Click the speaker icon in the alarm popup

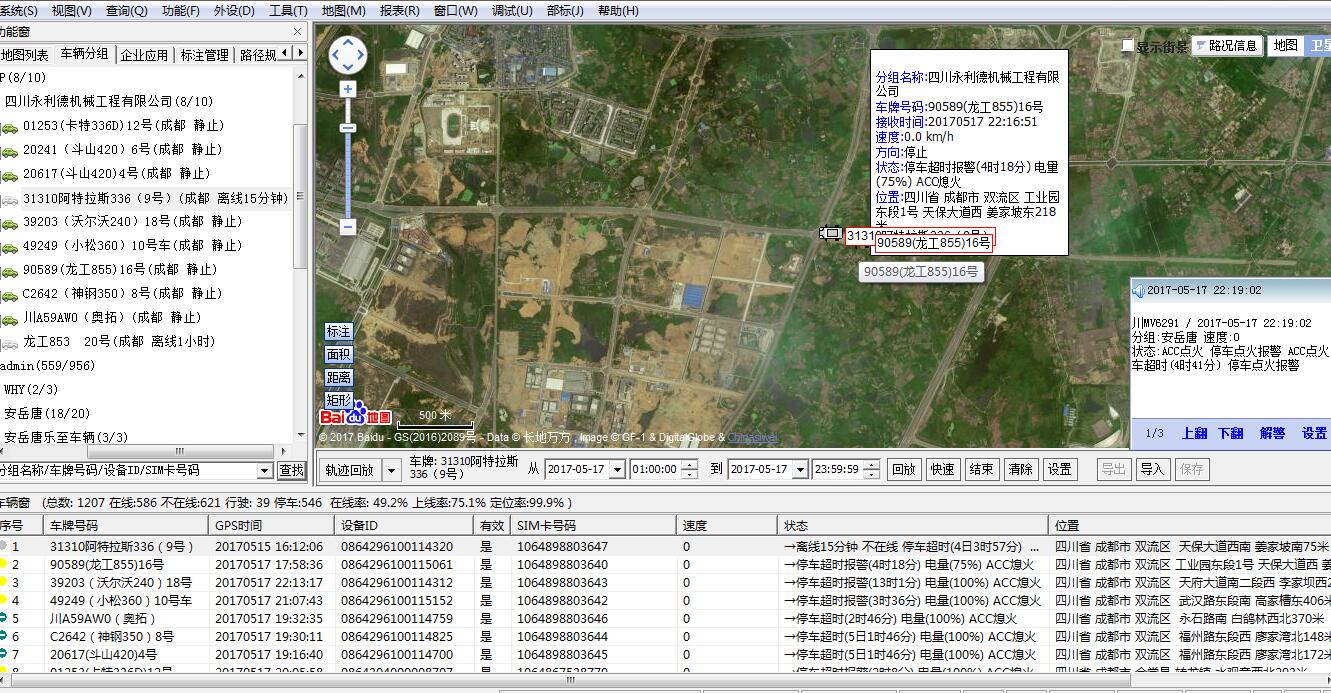[x=1138, y=291]
